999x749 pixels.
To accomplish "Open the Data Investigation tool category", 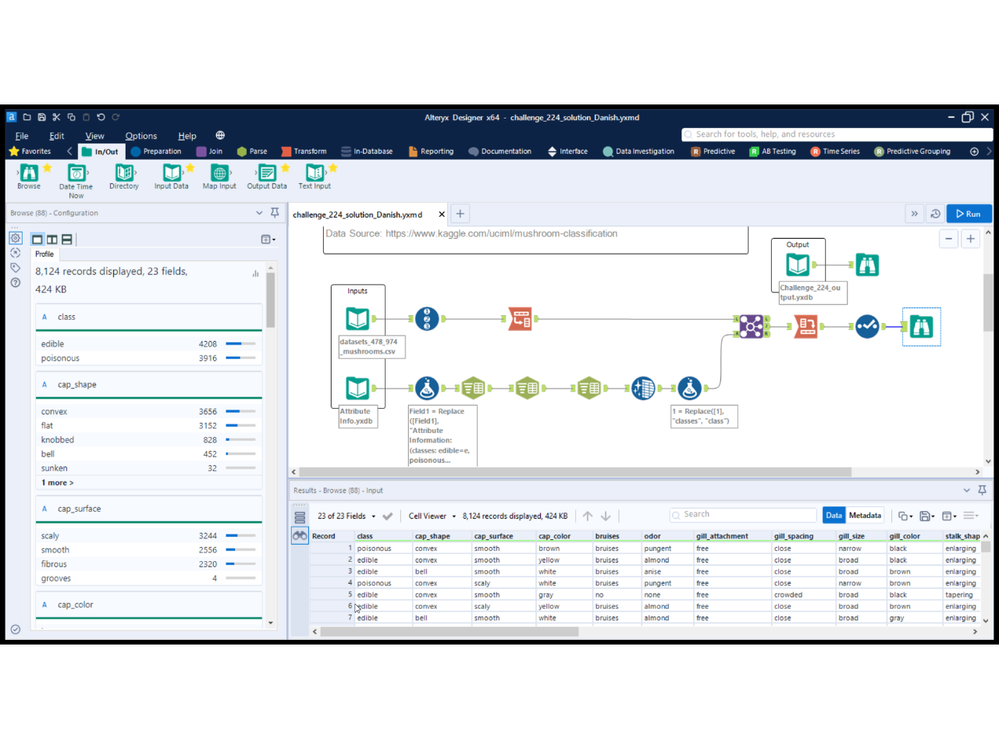I will click(x=638, y=152).
